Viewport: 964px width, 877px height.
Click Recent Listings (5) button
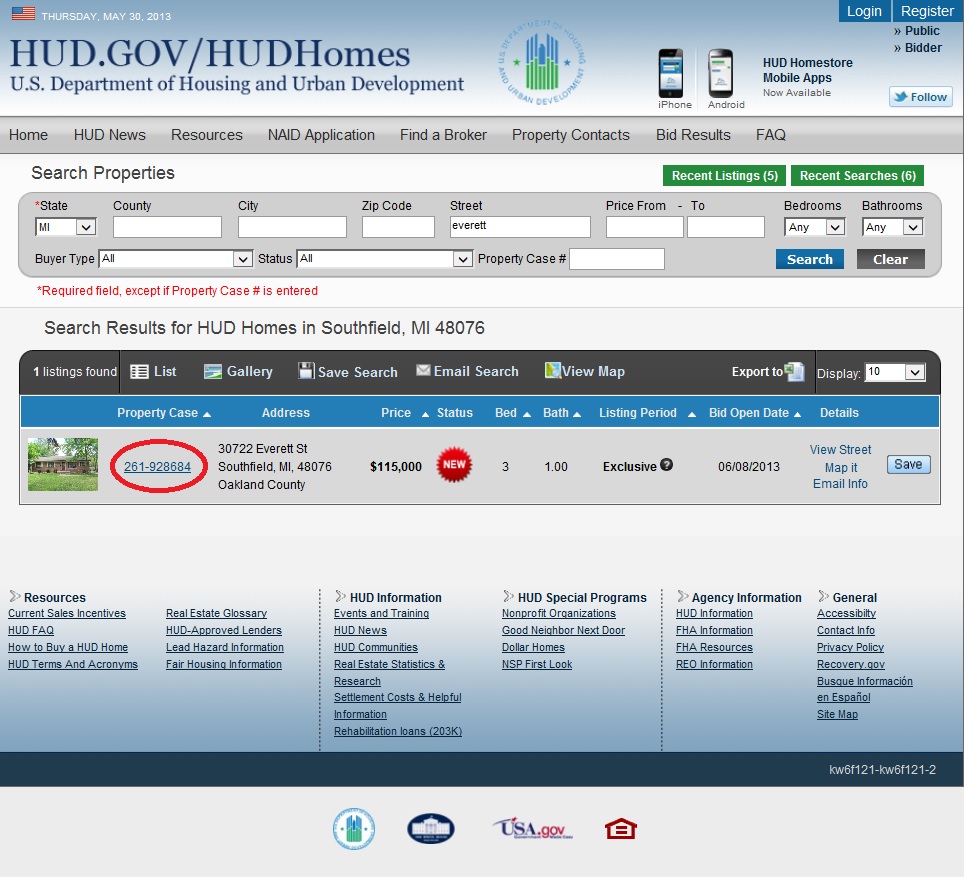(724, 176)
